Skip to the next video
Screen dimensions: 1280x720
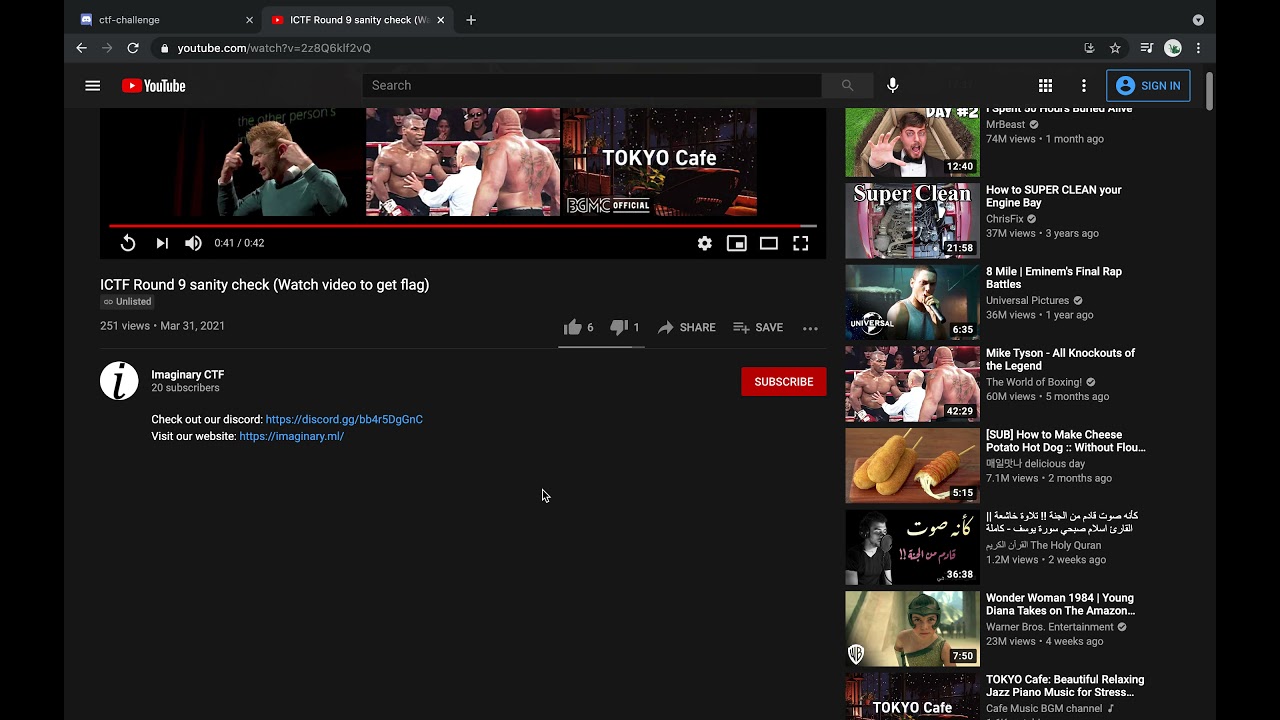pyautogui.click(x=162, y=243)
